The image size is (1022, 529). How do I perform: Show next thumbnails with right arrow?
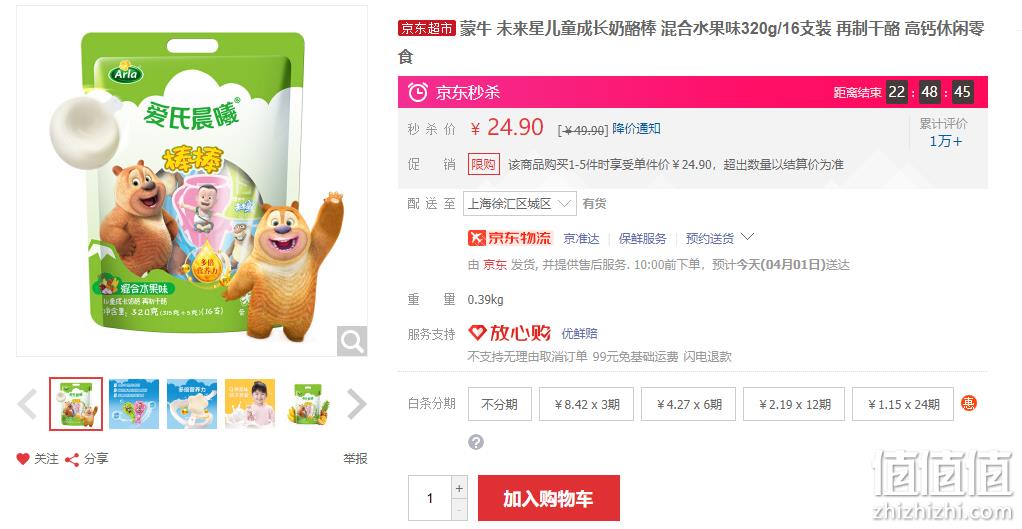[357, 404]
